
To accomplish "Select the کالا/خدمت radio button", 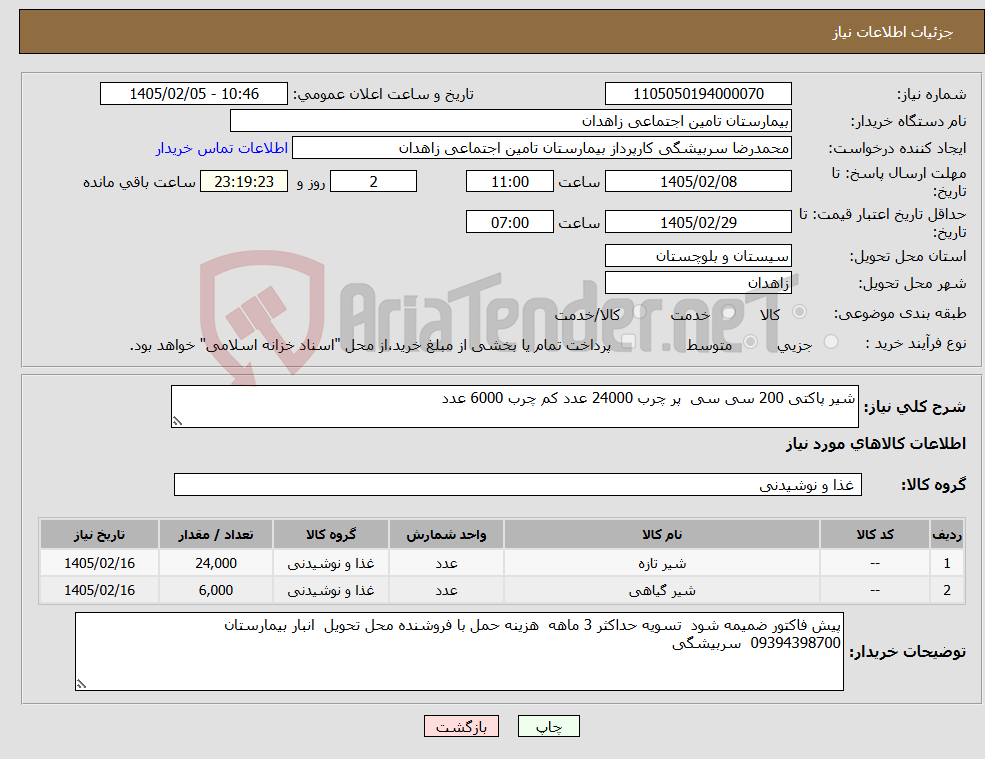I will (639, 312).
